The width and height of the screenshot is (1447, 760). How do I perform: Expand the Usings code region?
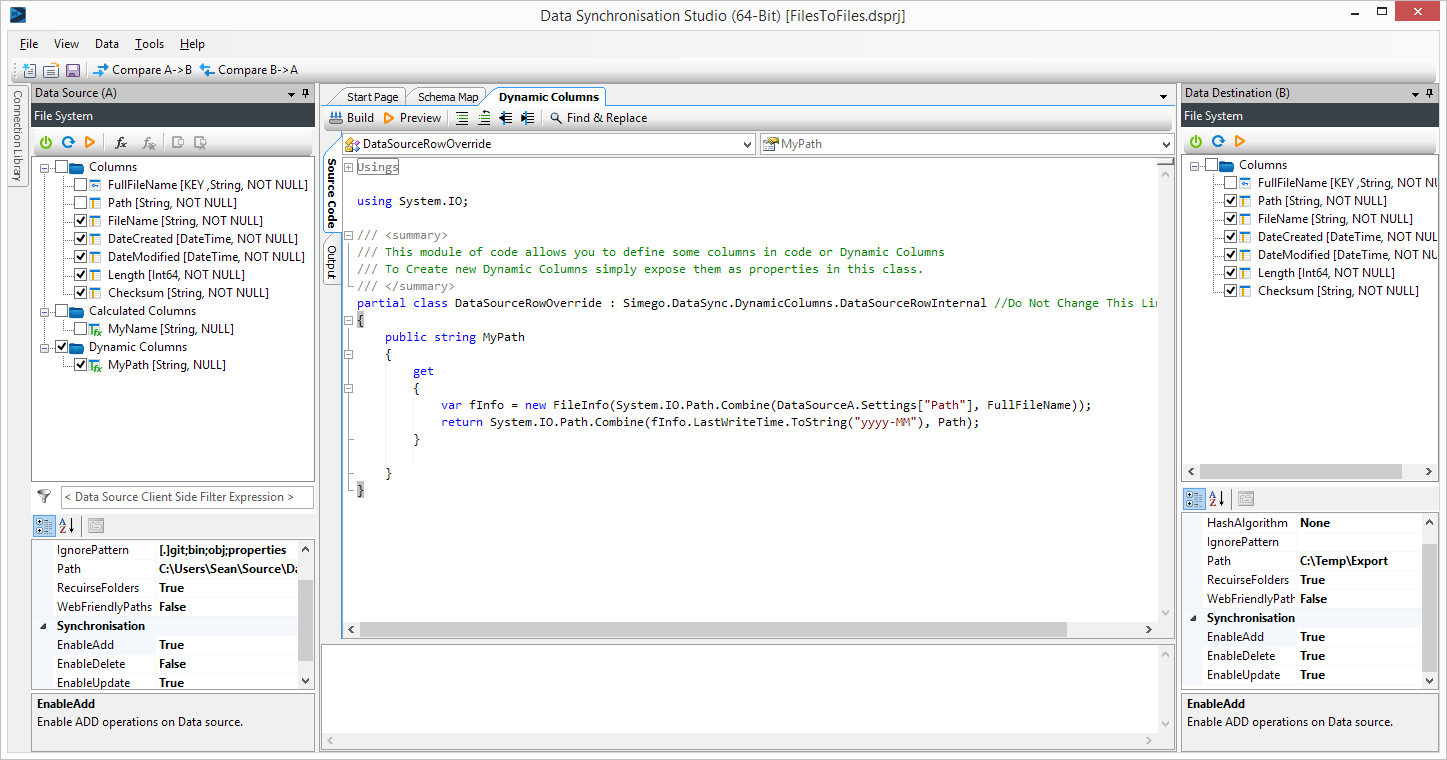348,167
